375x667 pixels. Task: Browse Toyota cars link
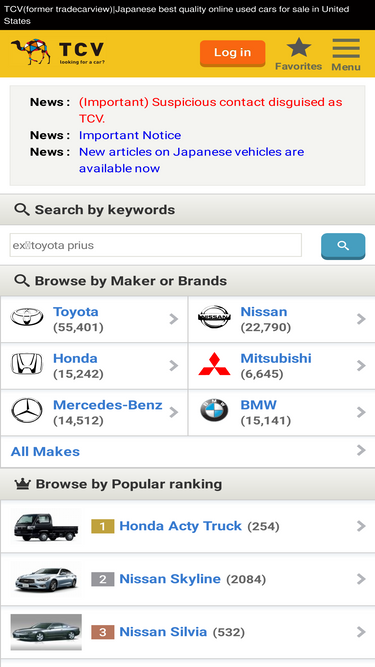click(76, 311)
